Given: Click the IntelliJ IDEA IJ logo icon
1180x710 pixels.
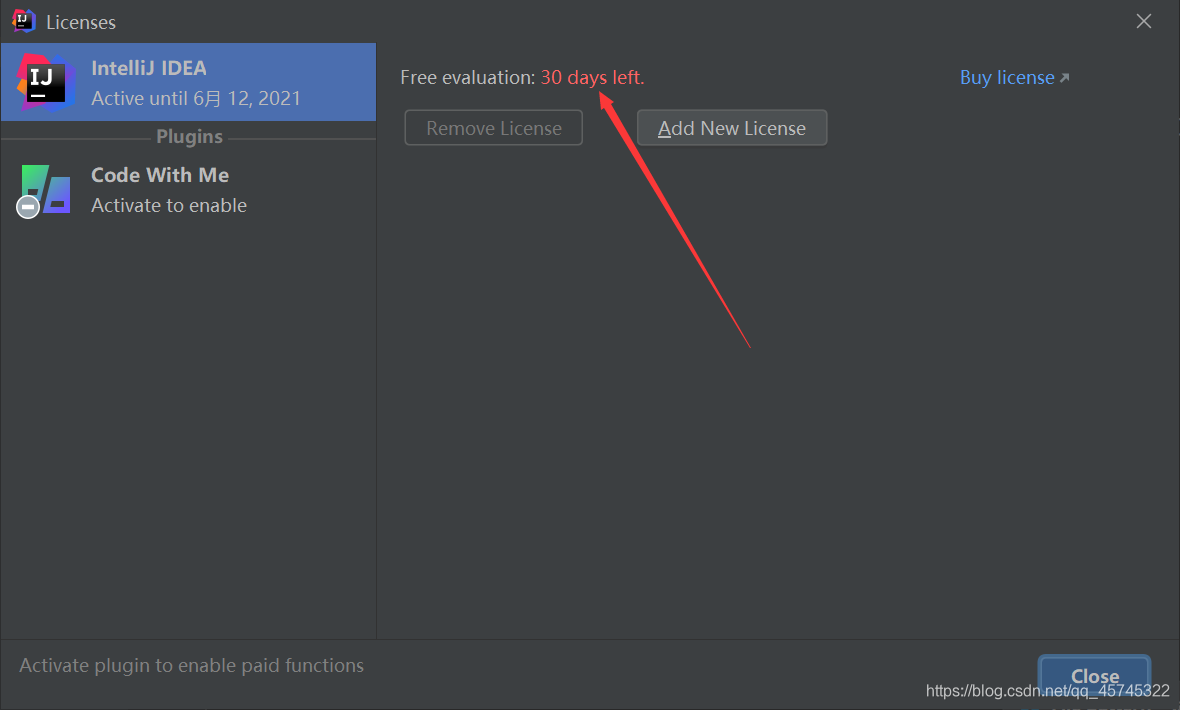Looking at the screenshot, I should [47, 83].
